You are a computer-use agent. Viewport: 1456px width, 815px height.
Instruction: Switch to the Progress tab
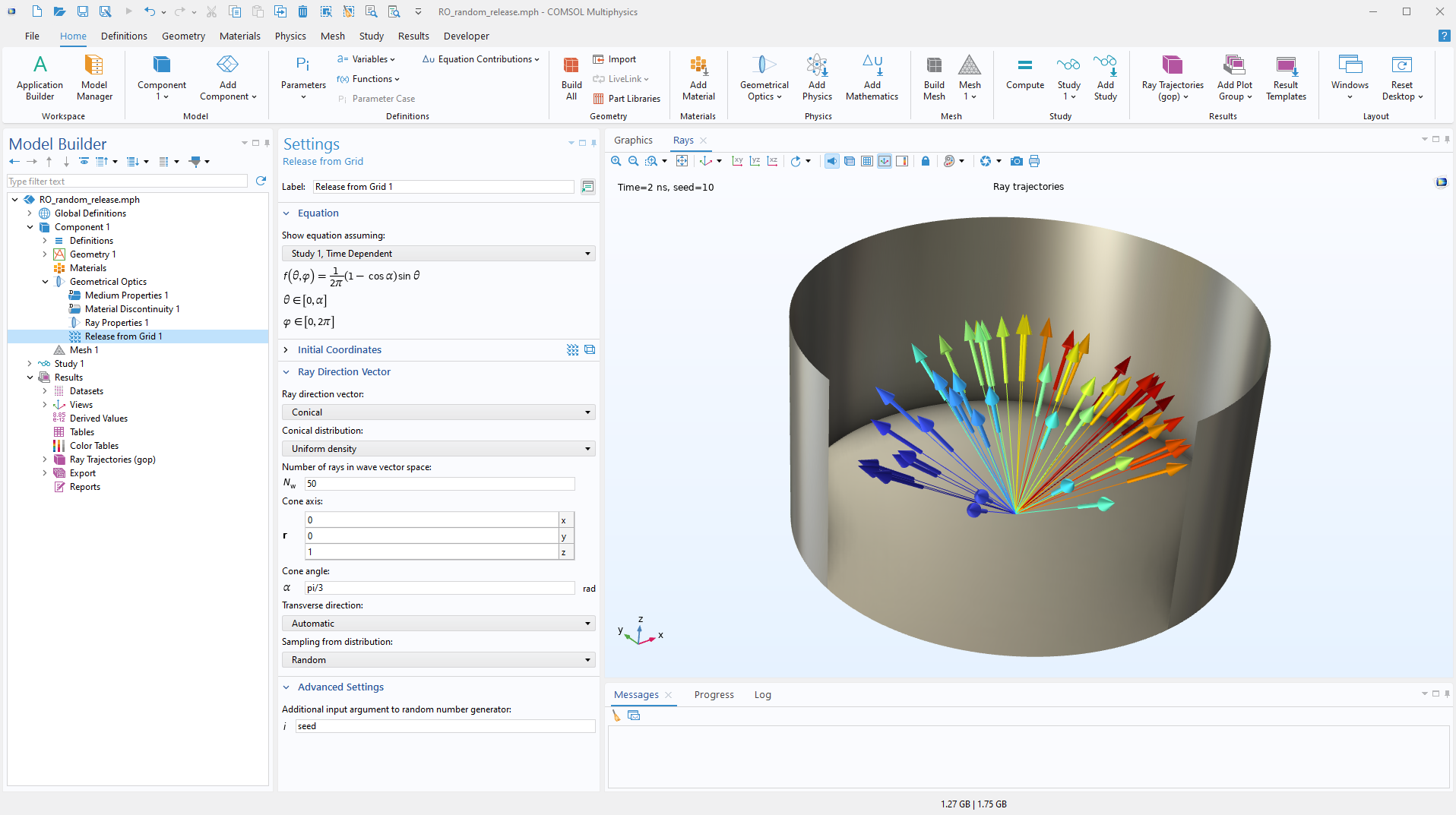(714, 695)
